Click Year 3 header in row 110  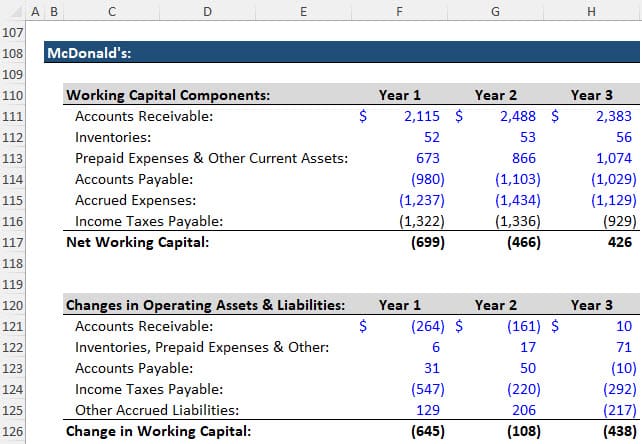click(592, 95)
